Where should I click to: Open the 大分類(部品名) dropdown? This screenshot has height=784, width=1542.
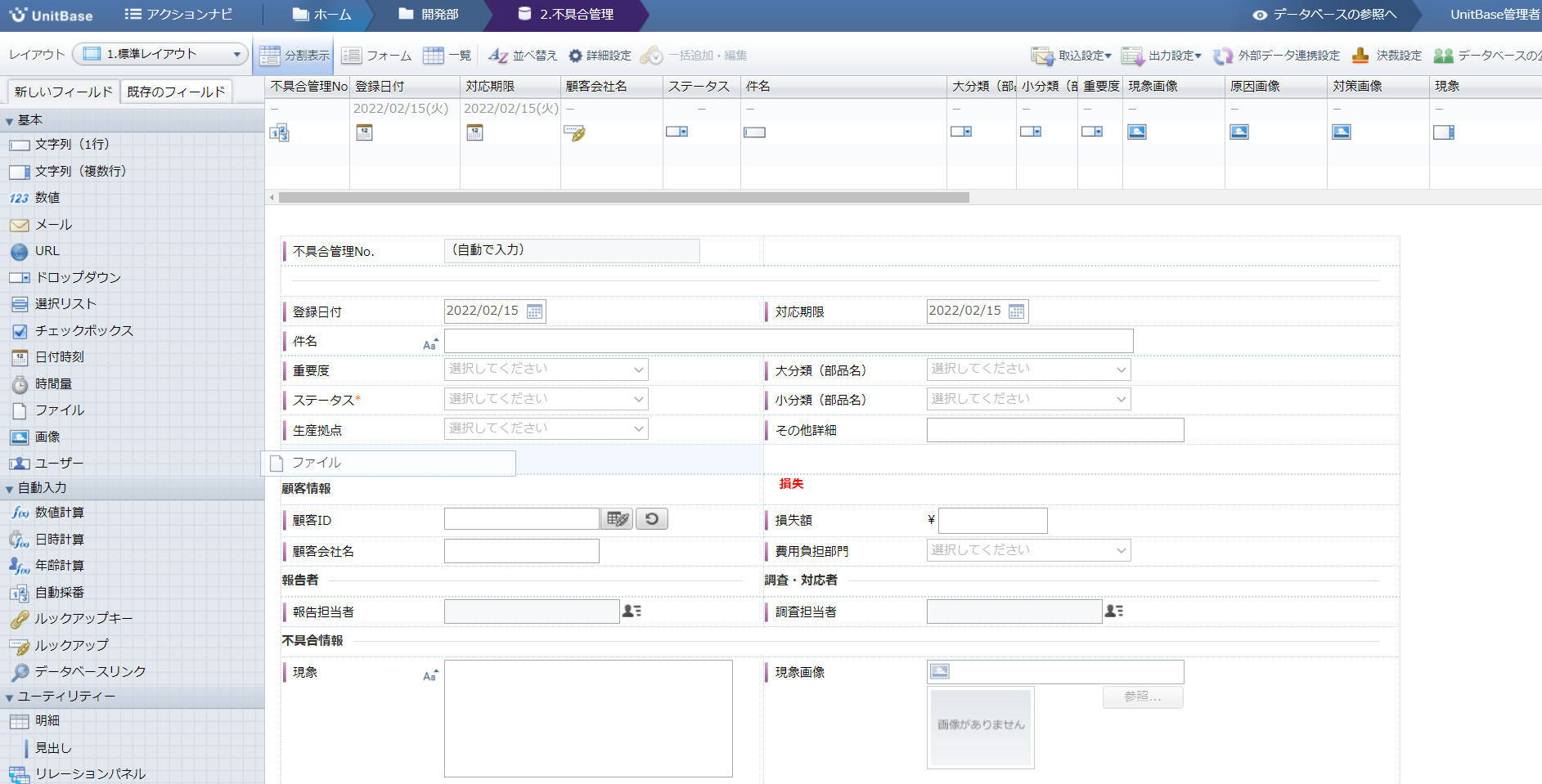click(x=1029, y=370)
